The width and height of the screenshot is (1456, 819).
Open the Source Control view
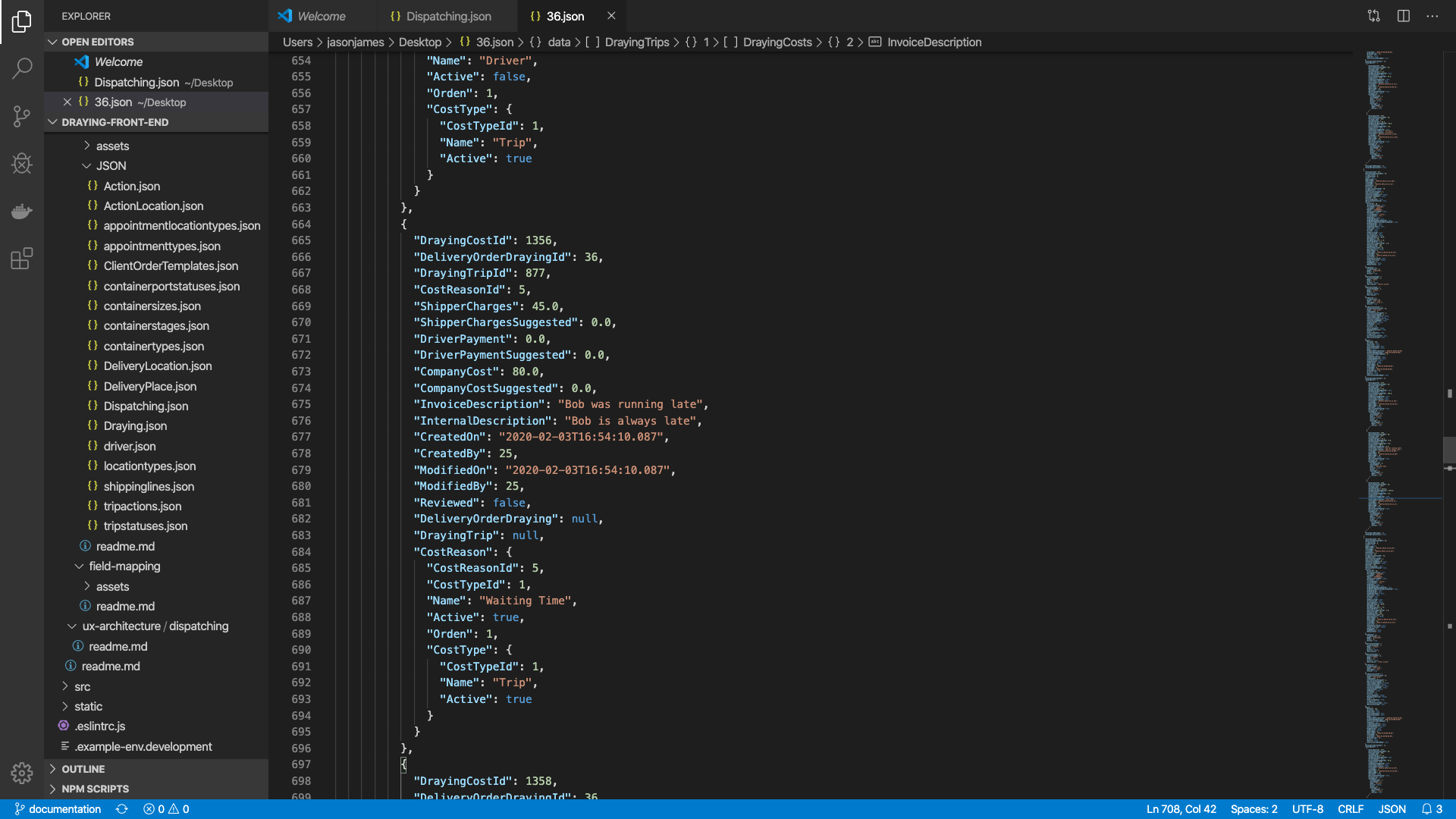tap(22, 116)
